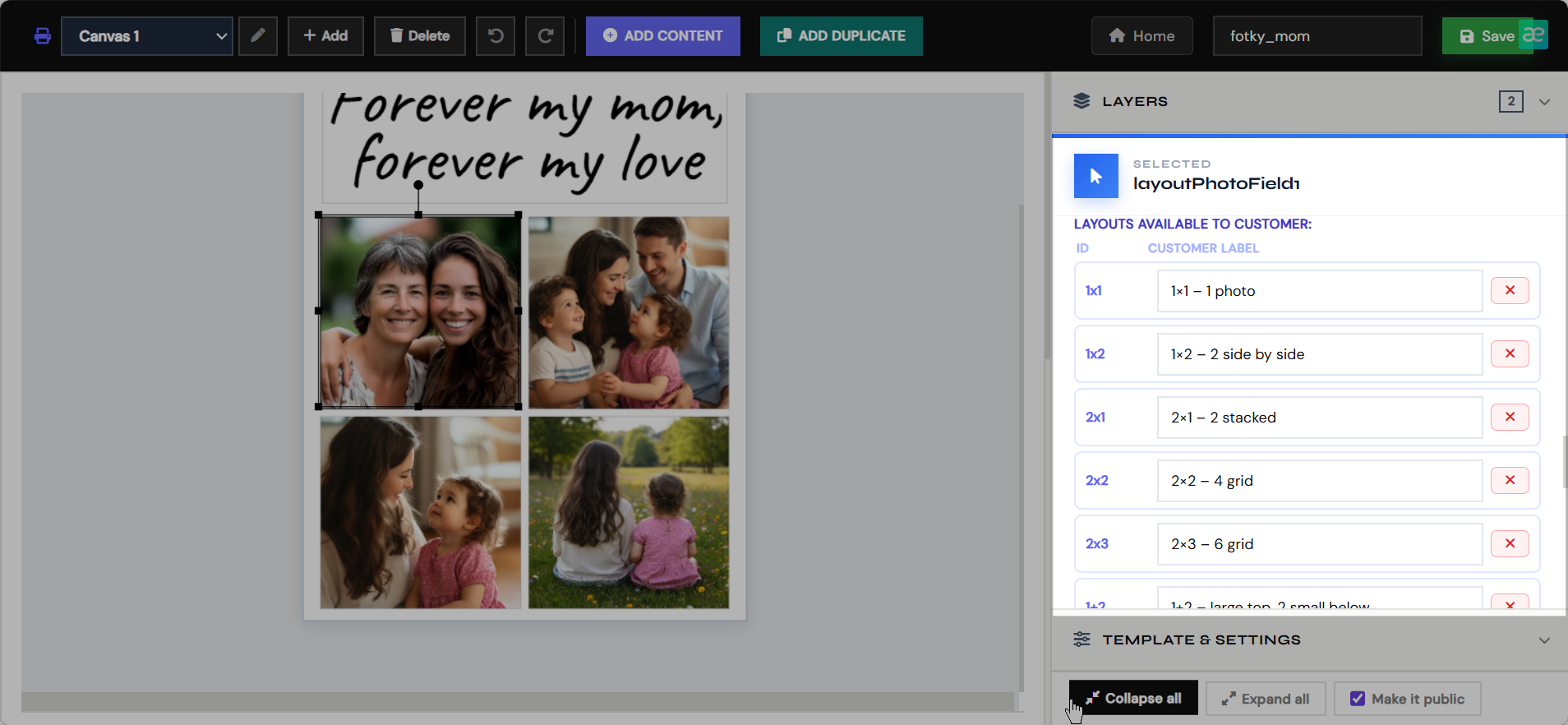Click the ADD DUPLICATE button
Viewport: 1568px width, 725px height.
[x=842, y=36]
